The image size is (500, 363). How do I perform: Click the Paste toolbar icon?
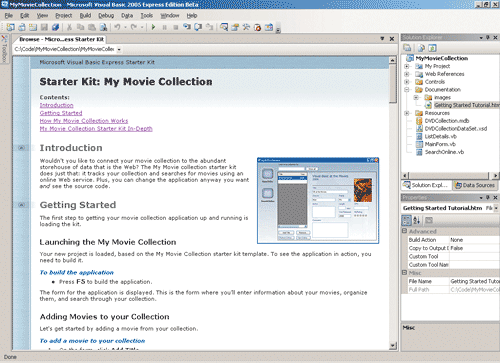pyautogui.click(x=92, y=27)
